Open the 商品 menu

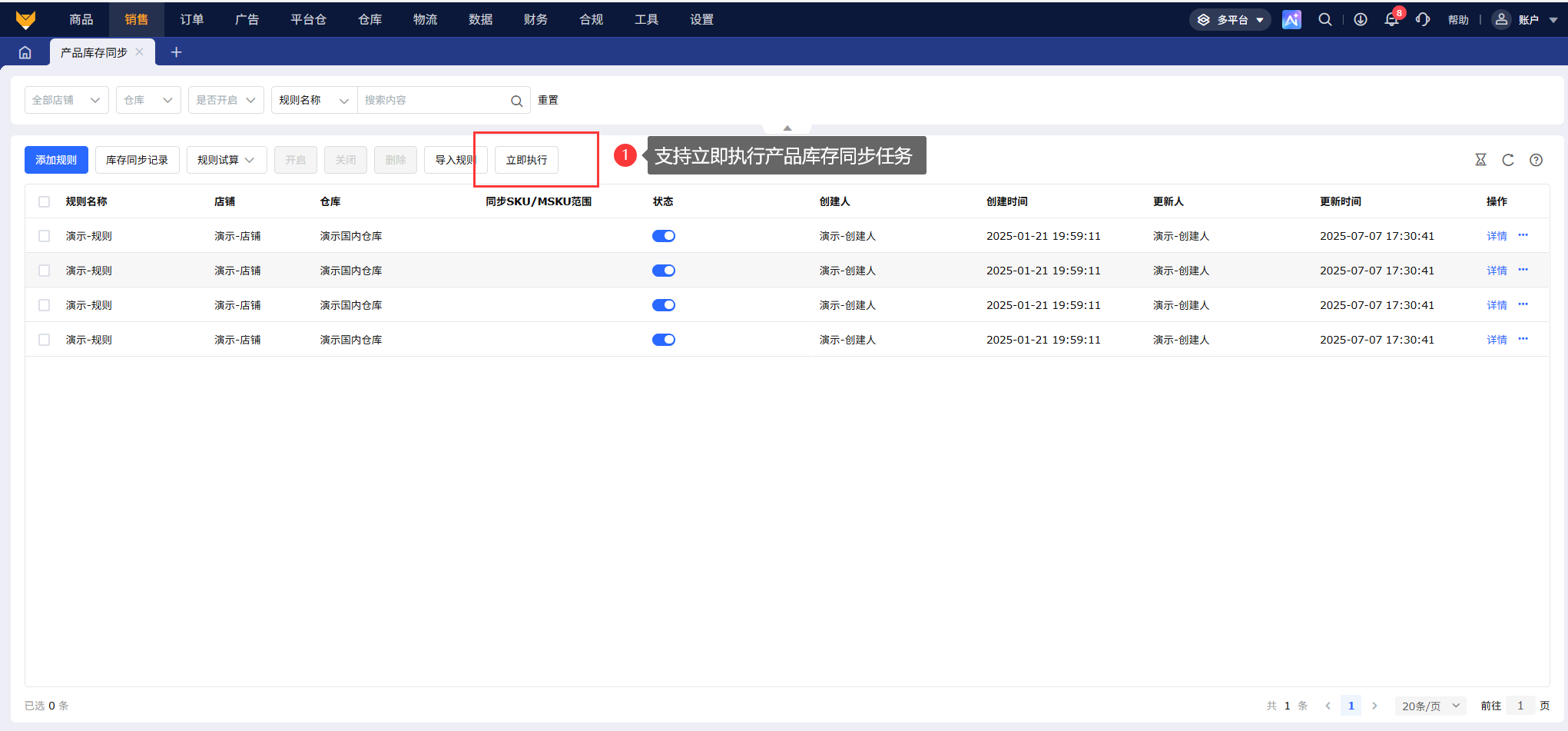(x=81, y=19)
